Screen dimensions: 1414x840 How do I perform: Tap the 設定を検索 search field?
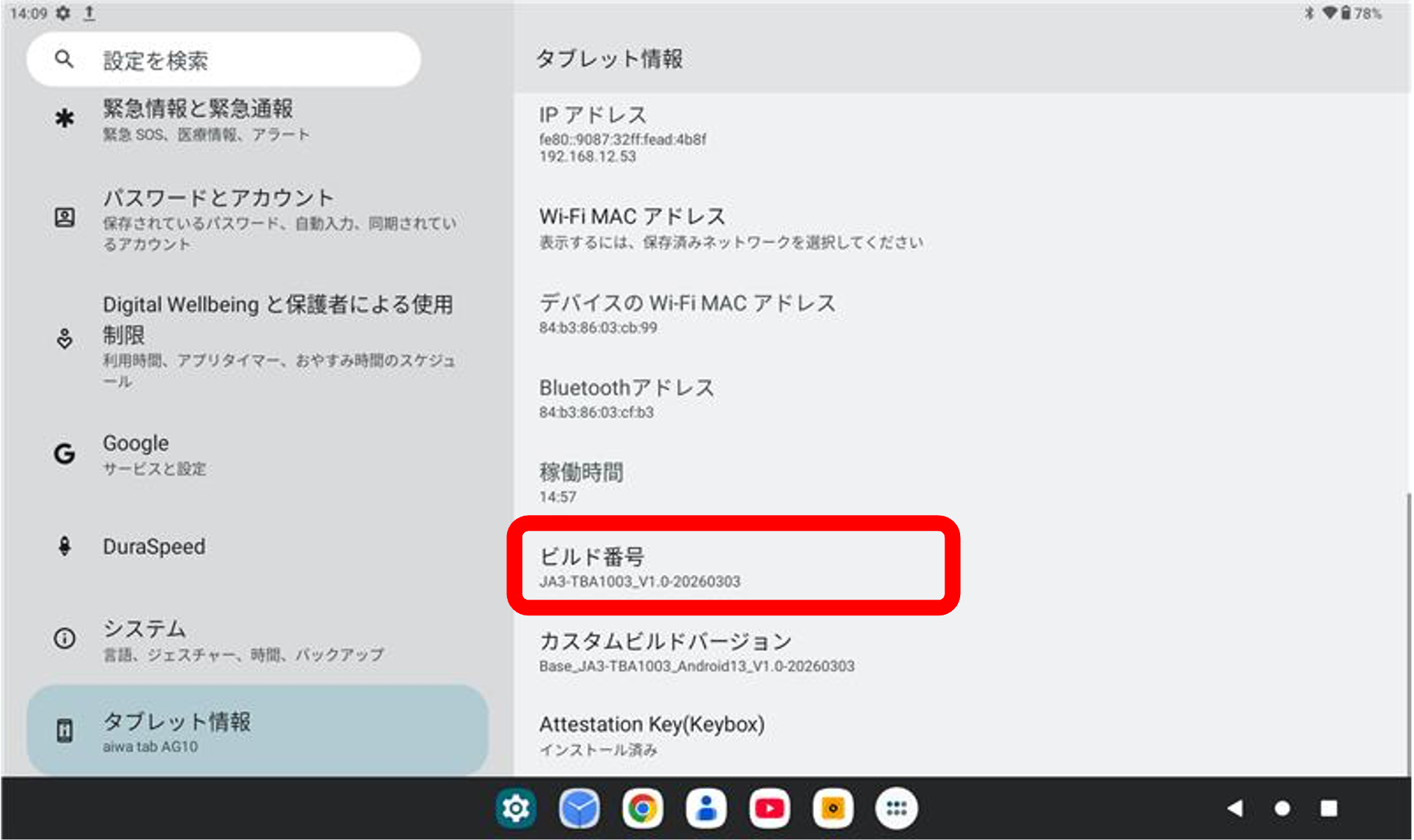[x=222, y=59]
